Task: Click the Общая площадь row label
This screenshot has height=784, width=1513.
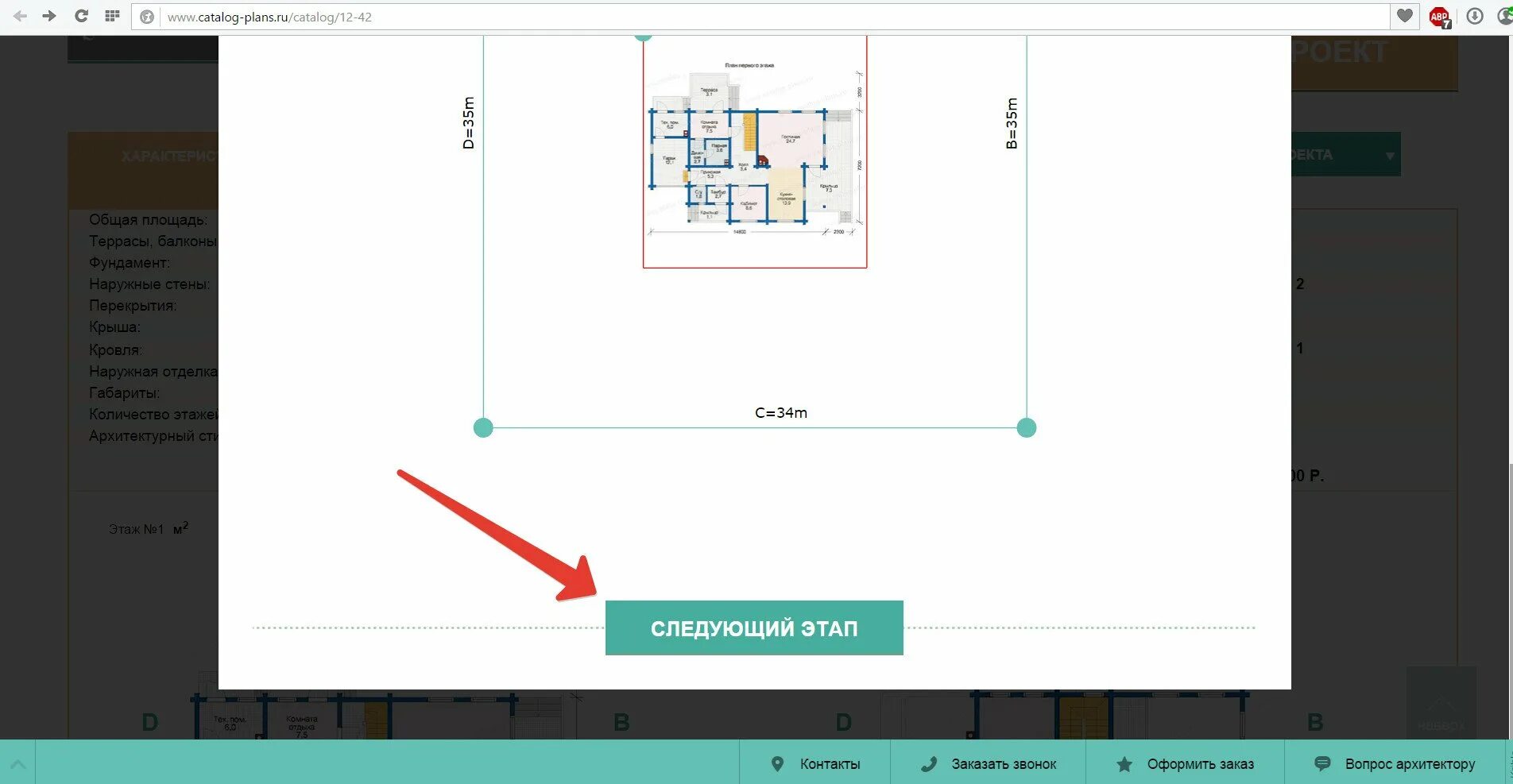Action: (148, 220)
